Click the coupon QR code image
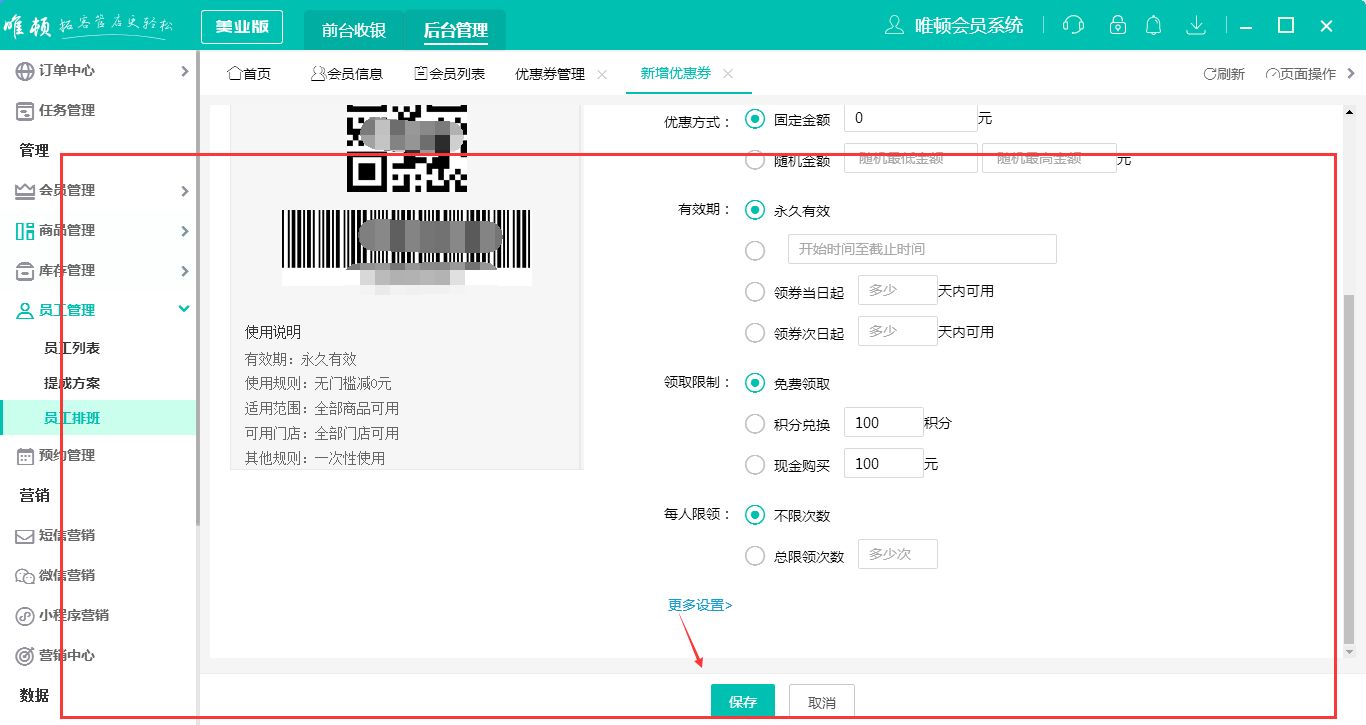Viewport: 1366px width, 725px height. (x=406, y=148)
